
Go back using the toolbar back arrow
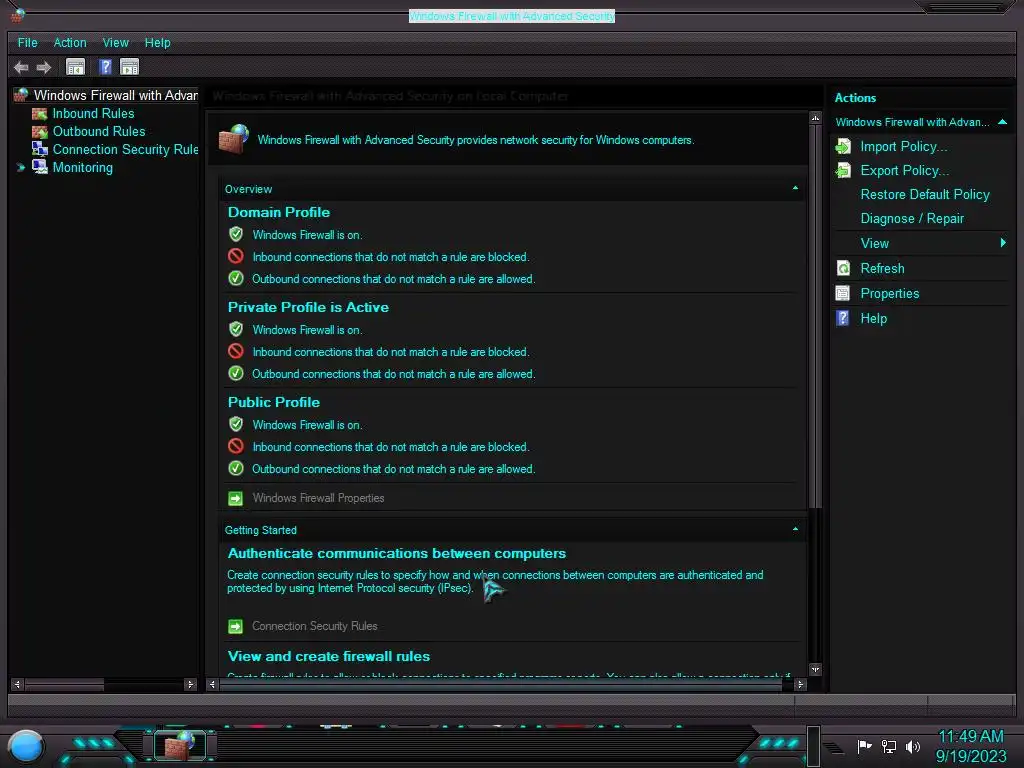click(21, 67)
